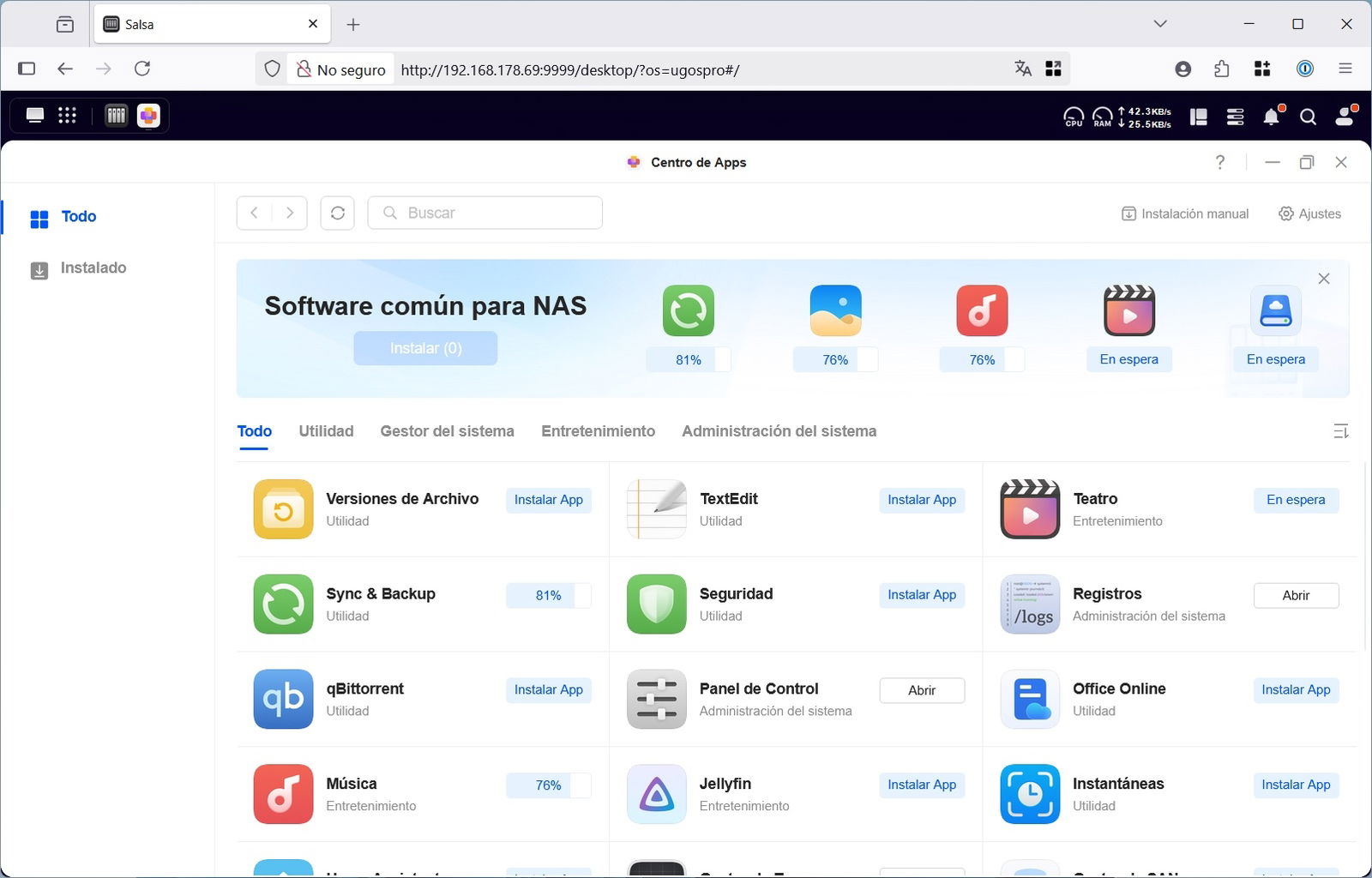Click the help question mark icon

1219,162
